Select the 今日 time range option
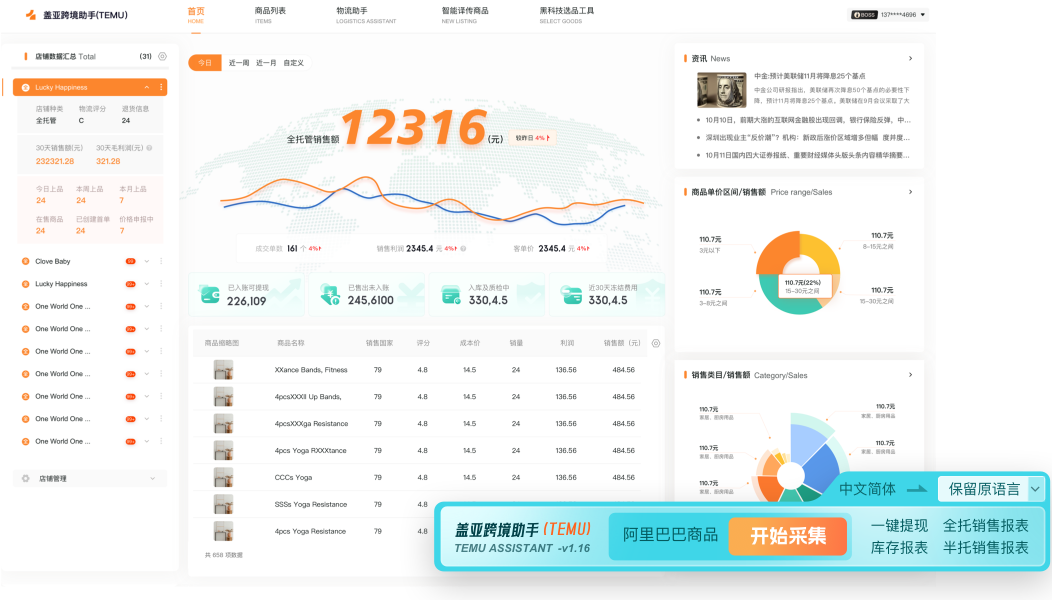Screen dimensions: 1052x600 pos(205,62)
